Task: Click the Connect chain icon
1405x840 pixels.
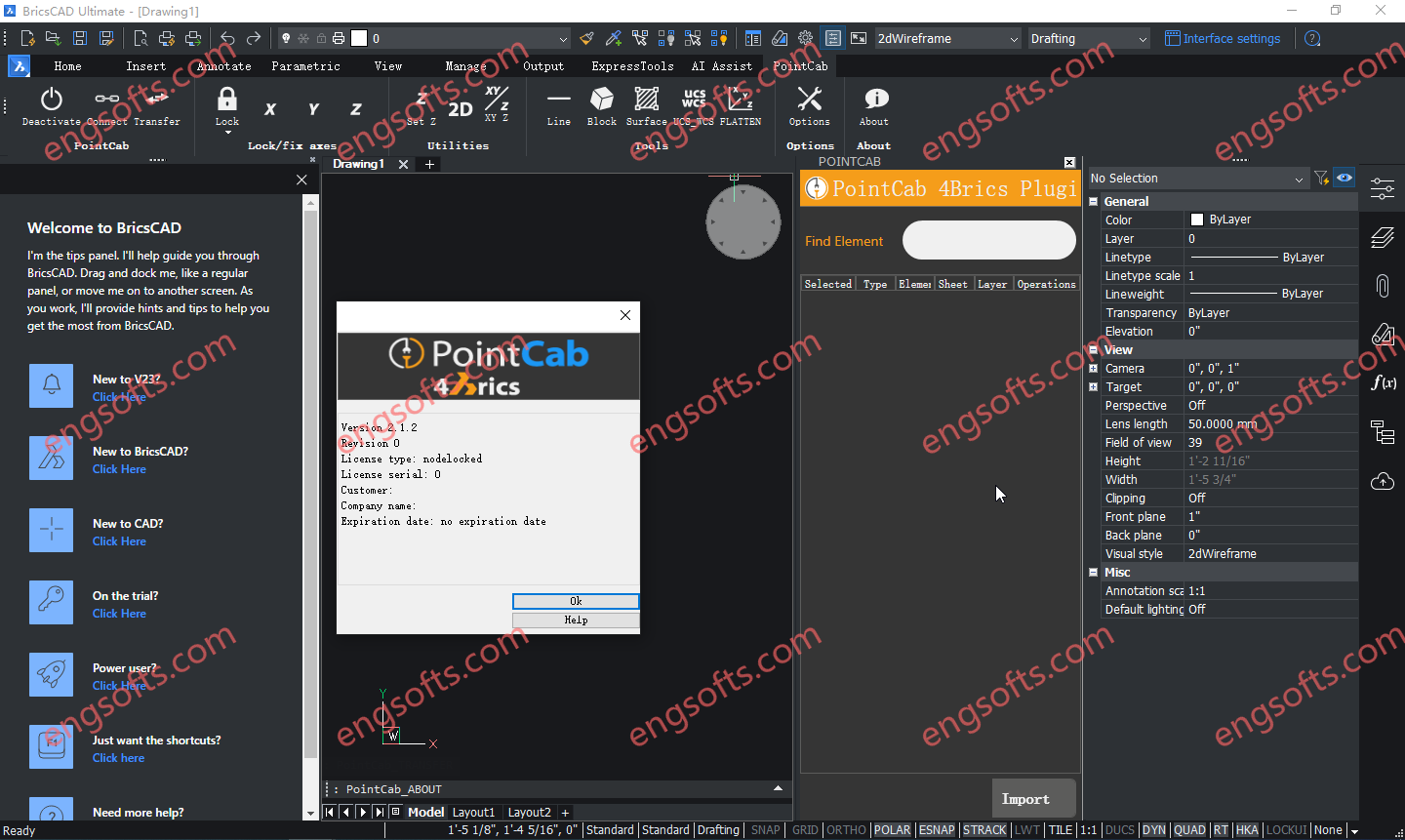Action: pyautogui.click(x=107, y=100)
